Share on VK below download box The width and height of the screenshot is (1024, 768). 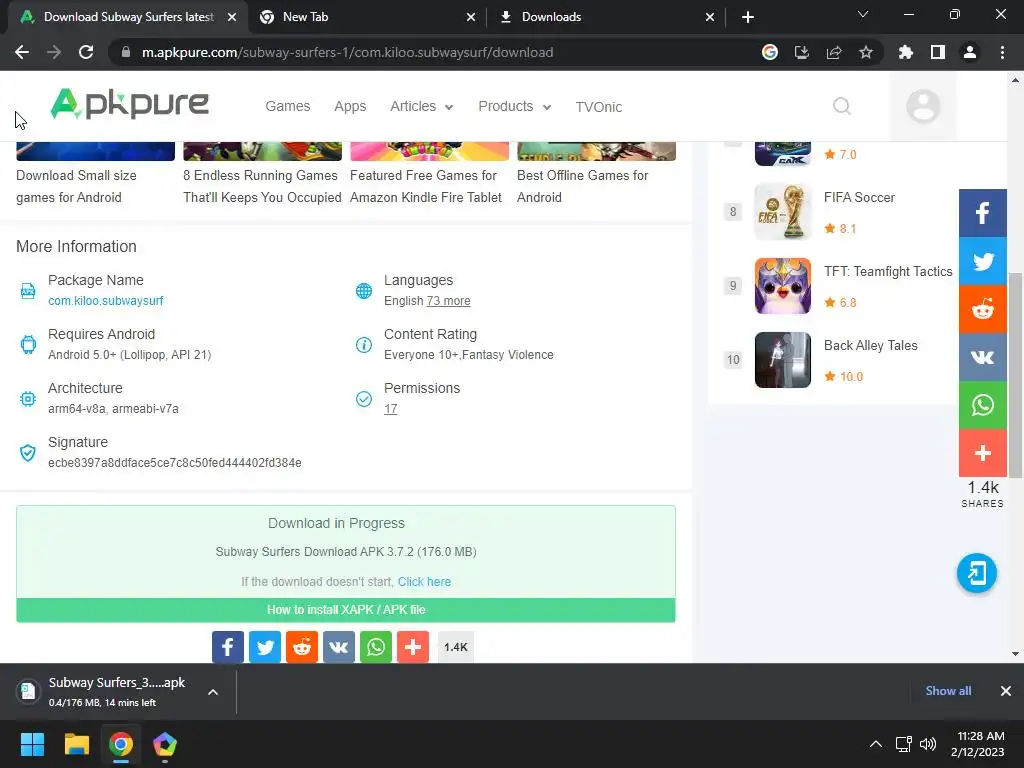[x=339, y=647]
